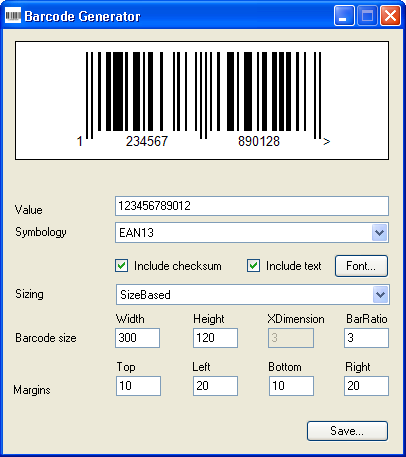The image size is (406, 457).
Task: Click the barcode app icon in title bar
Action: (13, 15)
